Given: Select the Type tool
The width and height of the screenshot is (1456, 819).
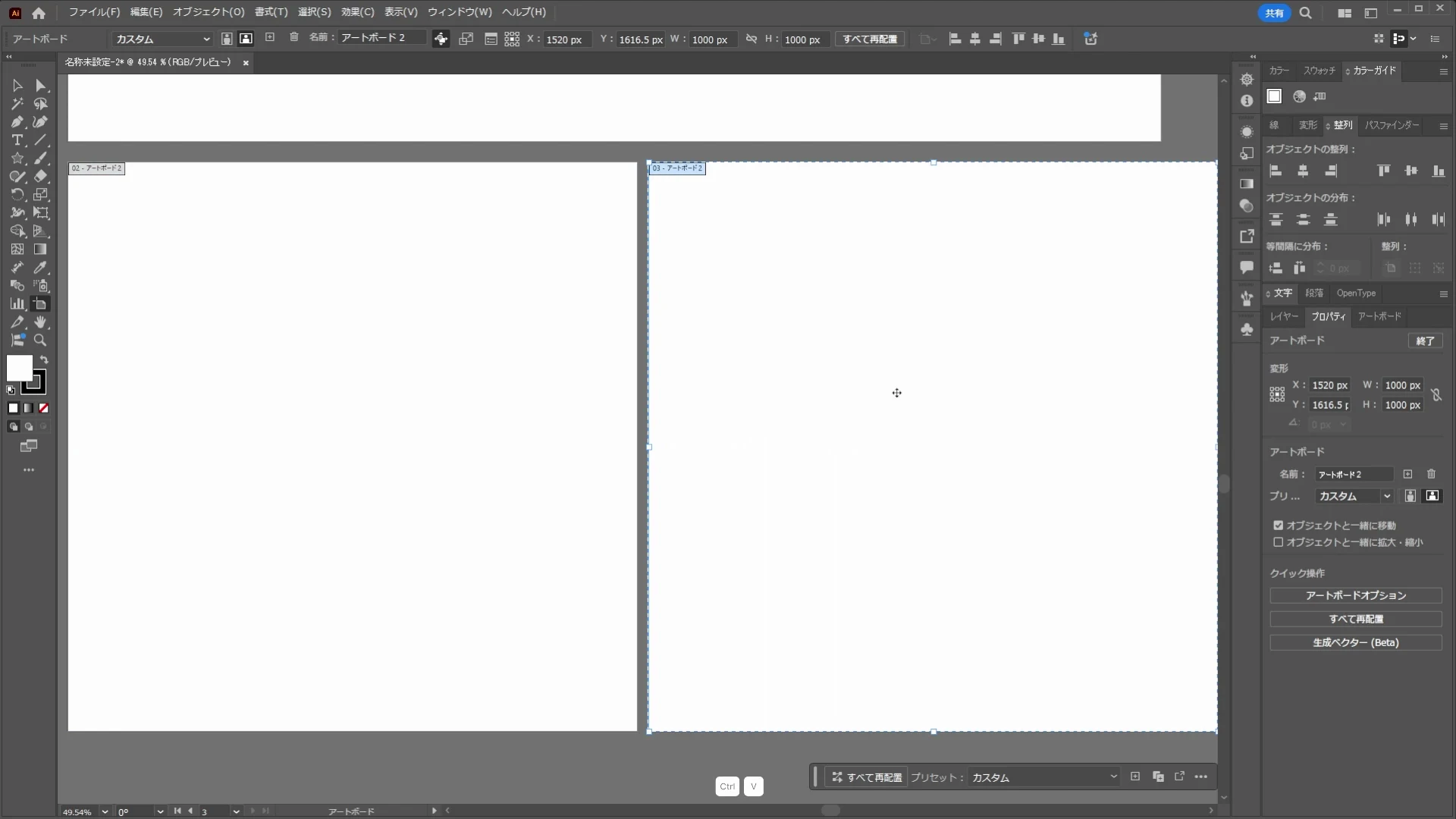Looking at the screenshot, I should click(x=17, y=140).
